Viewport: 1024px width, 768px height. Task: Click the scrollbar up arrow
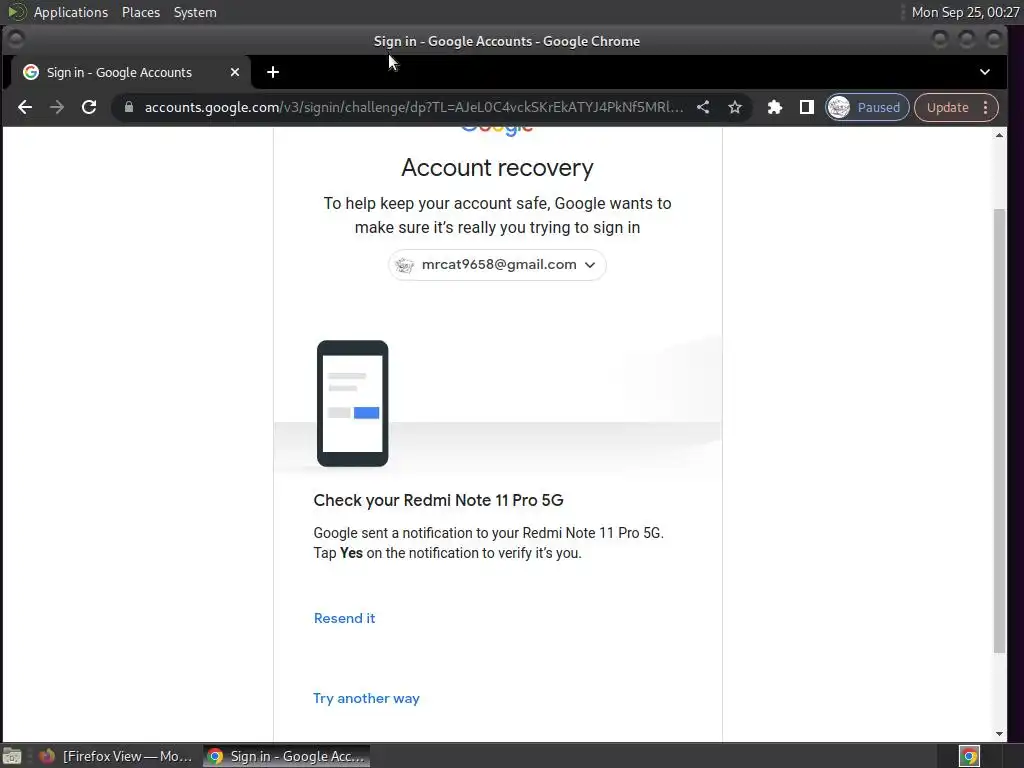(999, 135)
